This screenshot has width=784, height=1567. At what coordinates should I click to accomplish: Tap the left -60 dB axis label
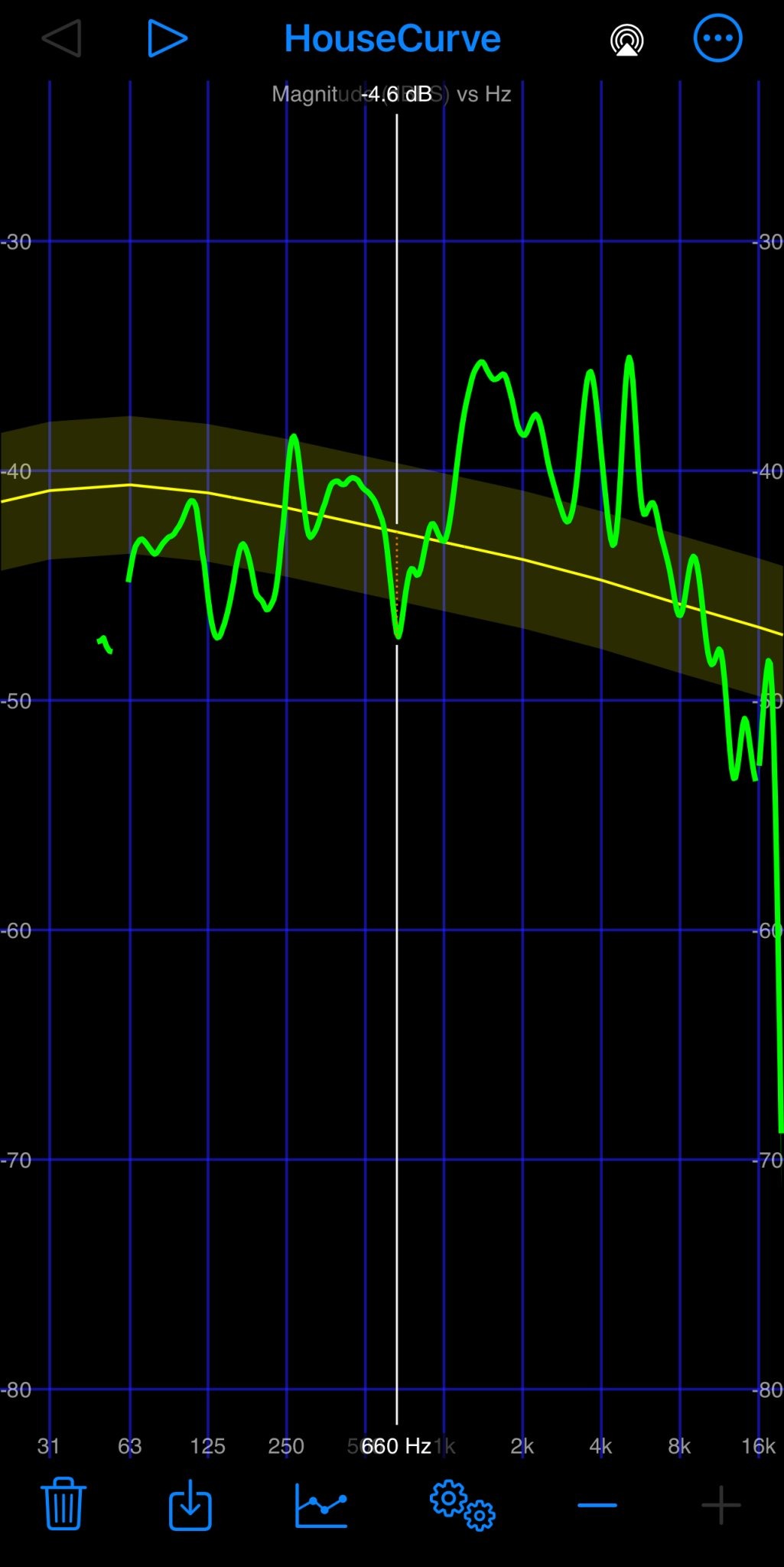[x=16, y=931]
